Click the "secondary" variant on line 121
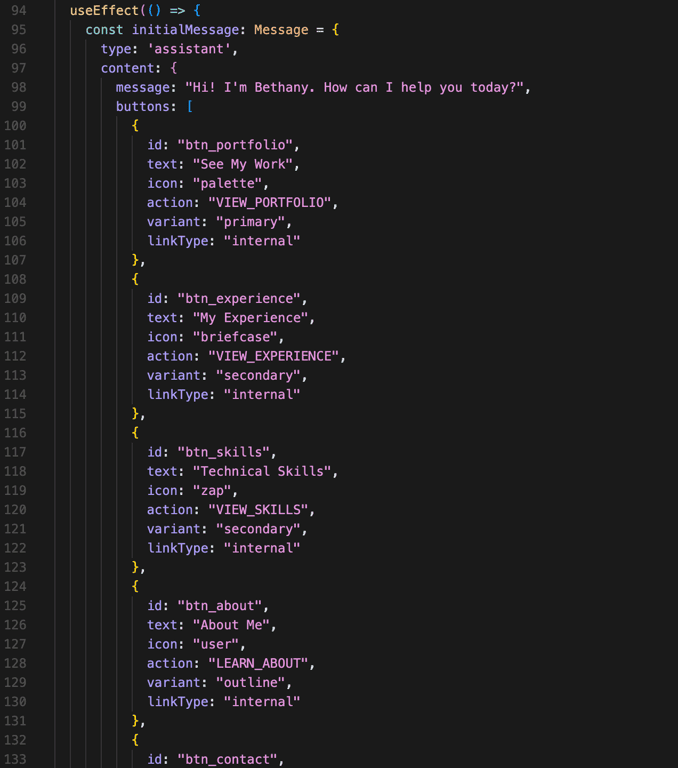This screenshot has height=768, width=678. (258, 529)
